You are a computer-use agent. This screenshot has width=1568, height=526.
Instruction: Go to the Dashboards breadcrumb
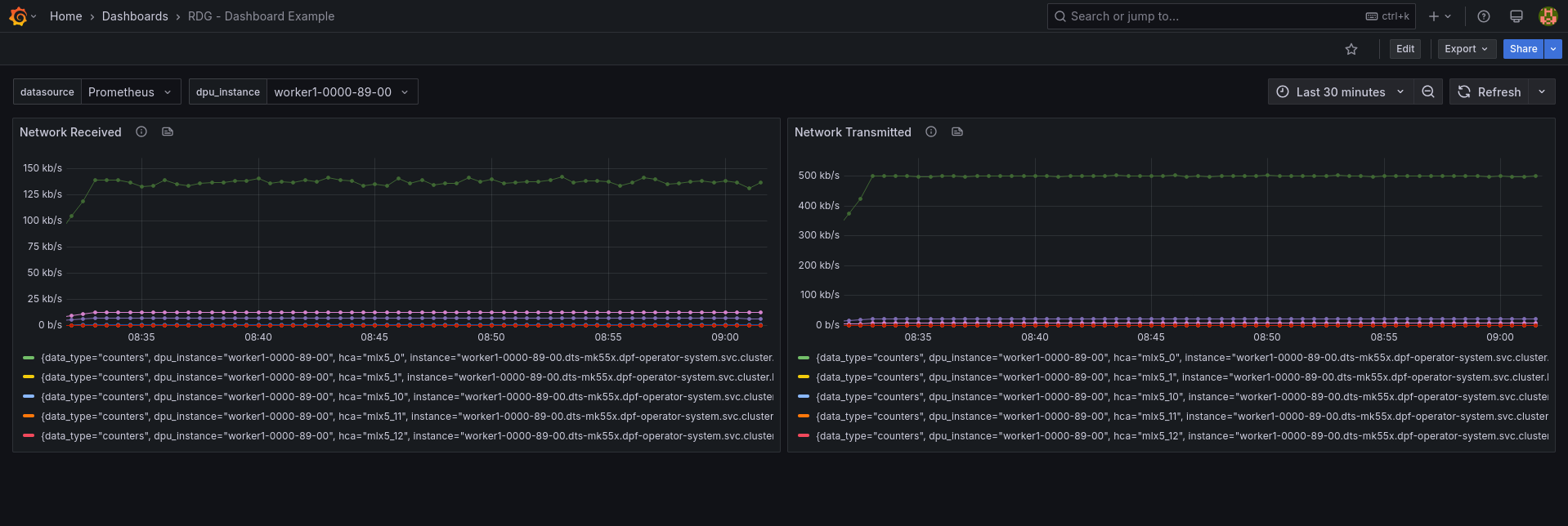coord(135,16)
